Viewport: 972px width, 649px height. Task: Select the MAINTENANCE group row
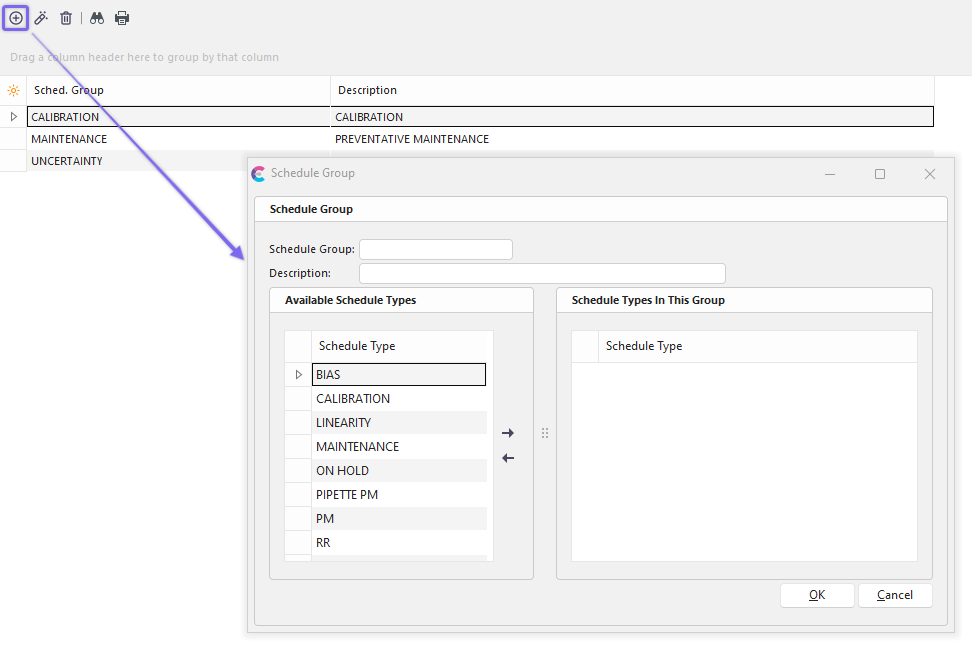point(69,139)
